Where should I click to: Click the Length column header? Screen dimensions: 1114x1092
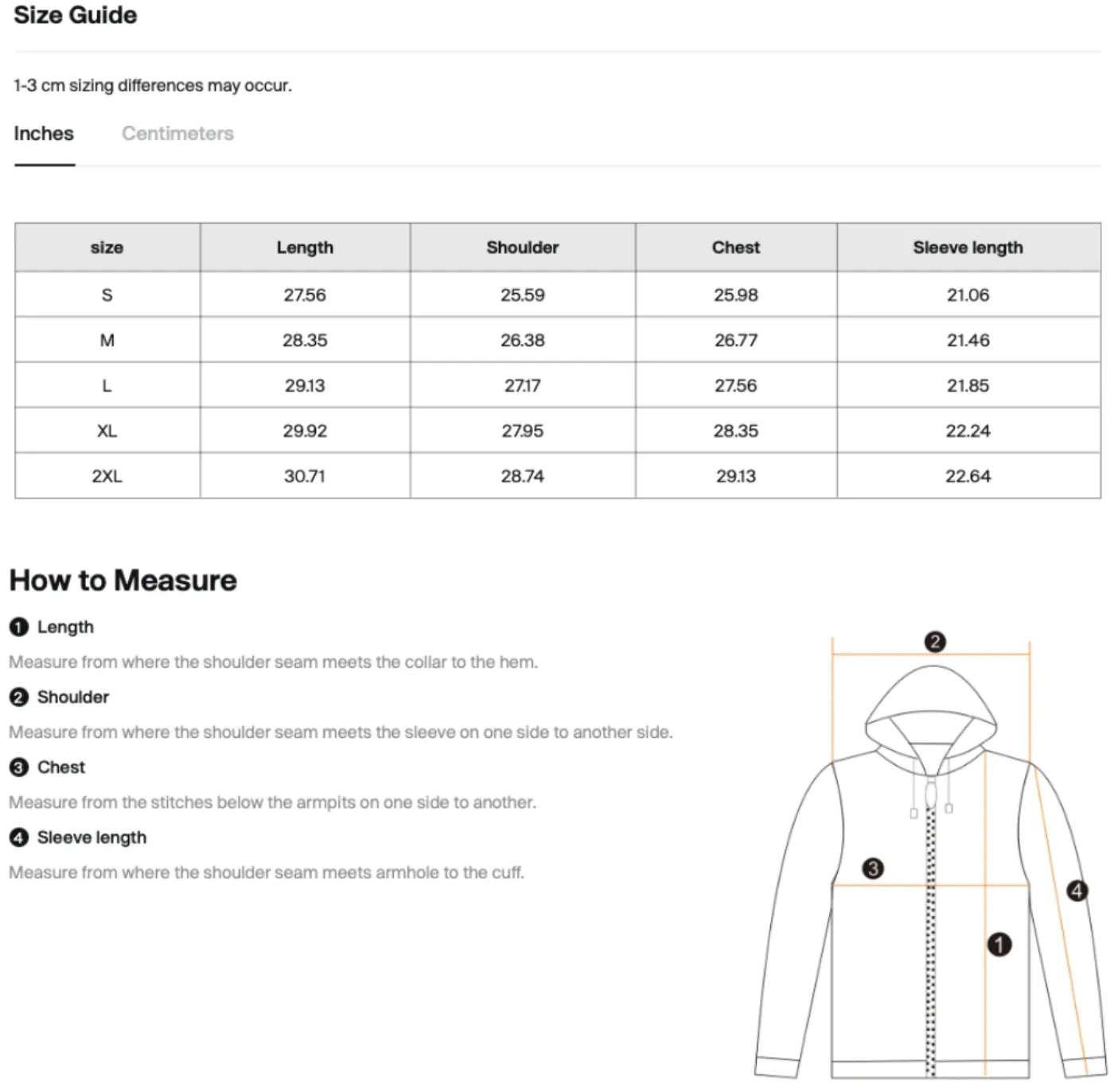[305, 248]
